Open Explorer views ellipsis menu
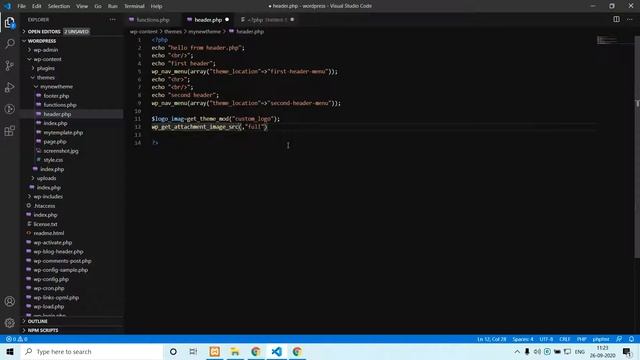 click(112, 20)
